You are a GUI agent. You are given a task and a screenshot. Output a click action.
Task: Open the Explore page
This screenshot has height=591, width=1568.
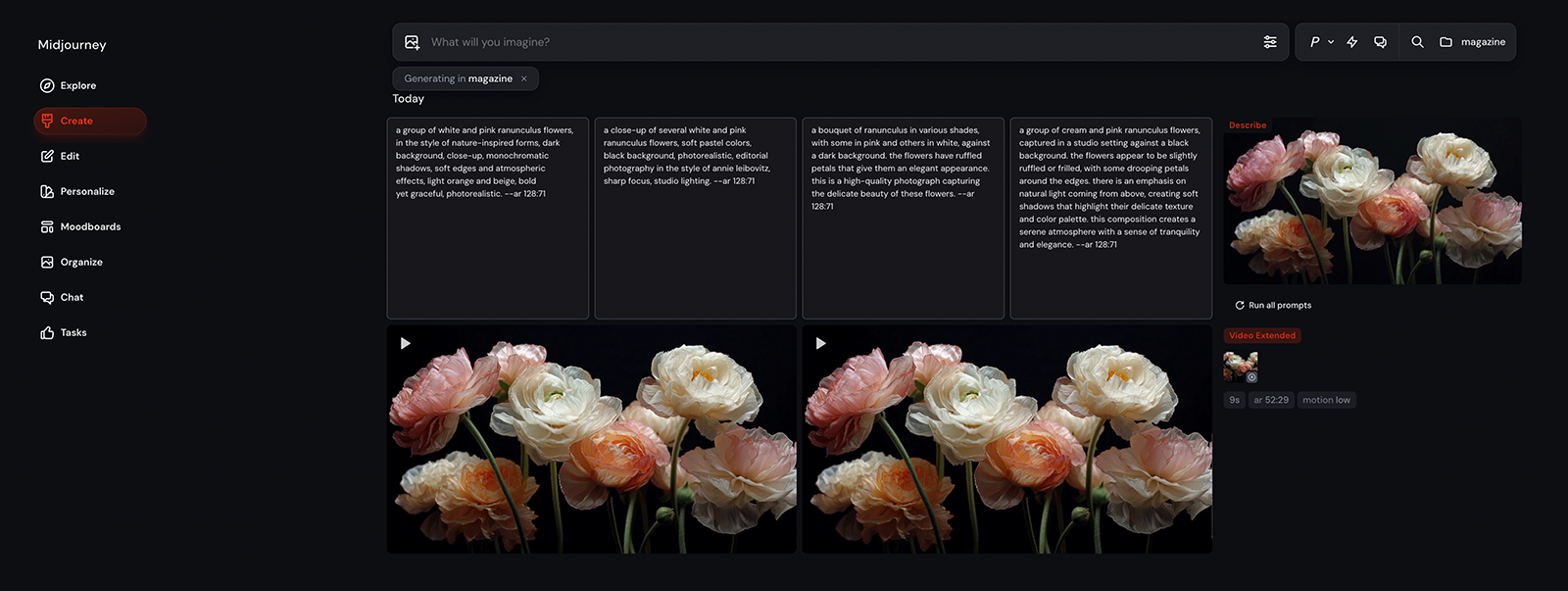coord(77,85)
